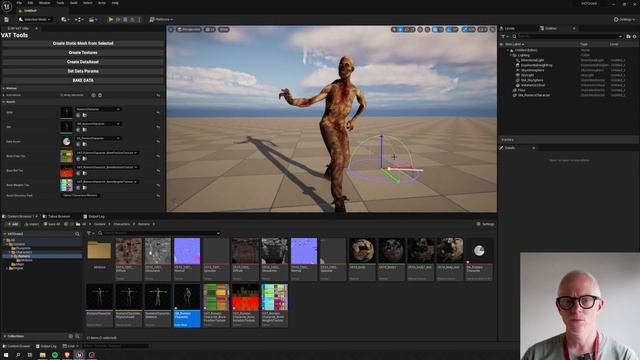Open Spotify from the taskbar
640x360 pixels.
pos(55,355)
